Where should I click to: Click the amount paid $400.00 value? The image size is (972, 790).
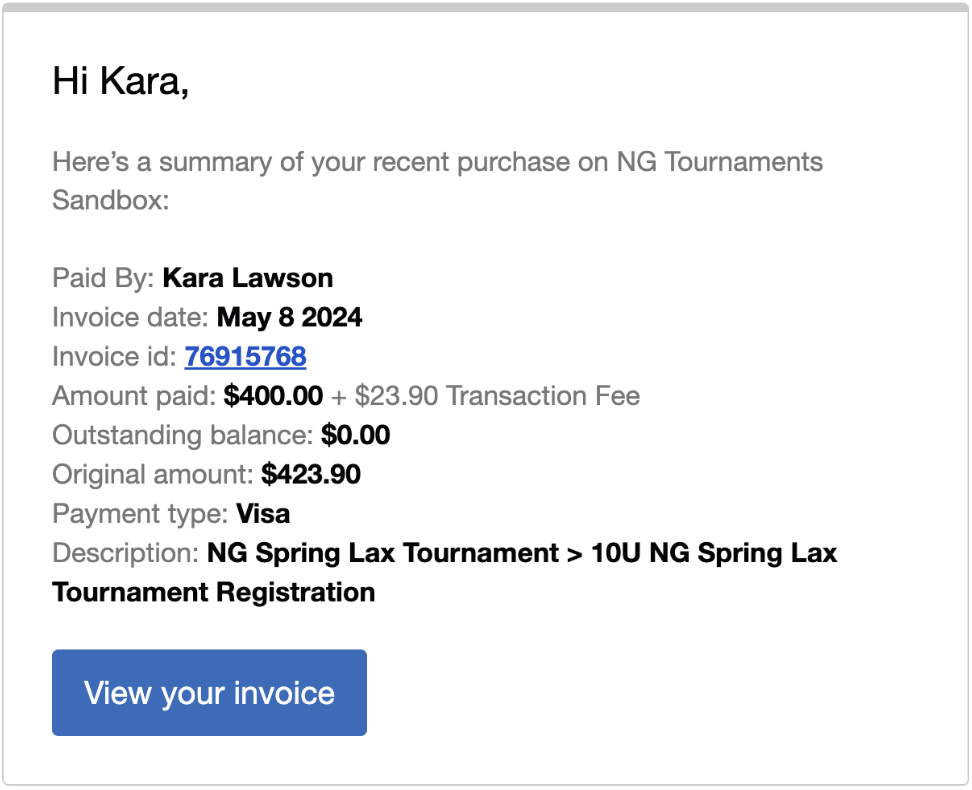pos(273,396)
